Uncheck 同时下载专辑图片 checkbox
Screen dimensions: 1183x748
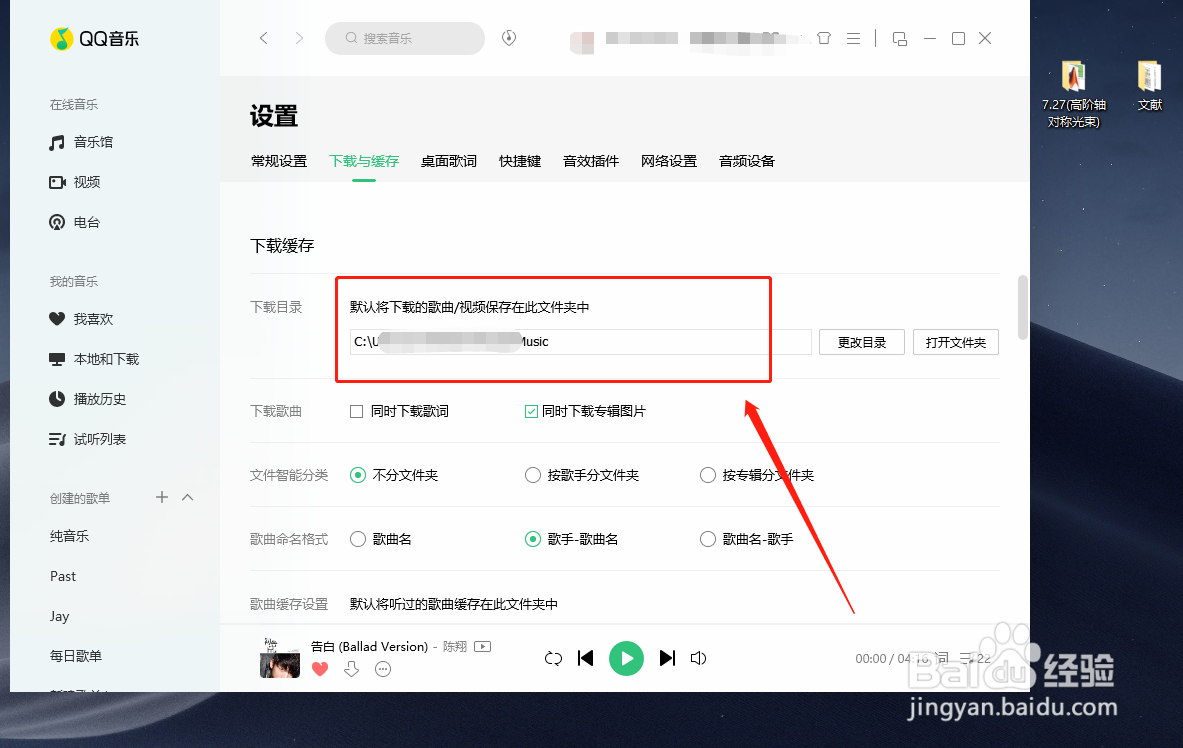[531, 411]
